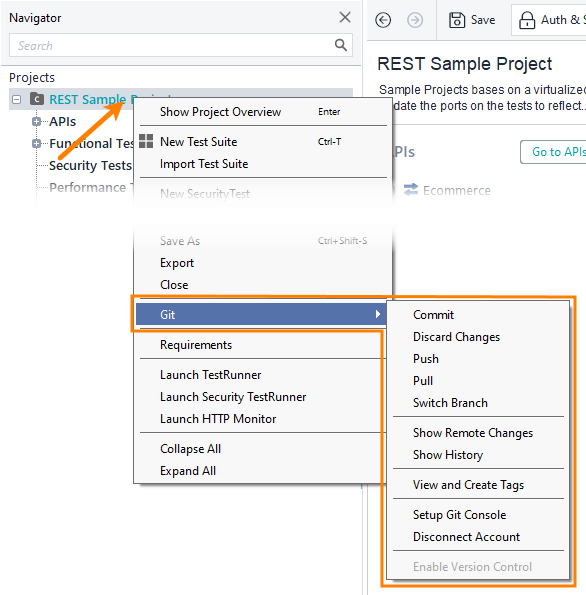Click the Save floppy disk icon
586x595 pixels.
click(457, 20)
